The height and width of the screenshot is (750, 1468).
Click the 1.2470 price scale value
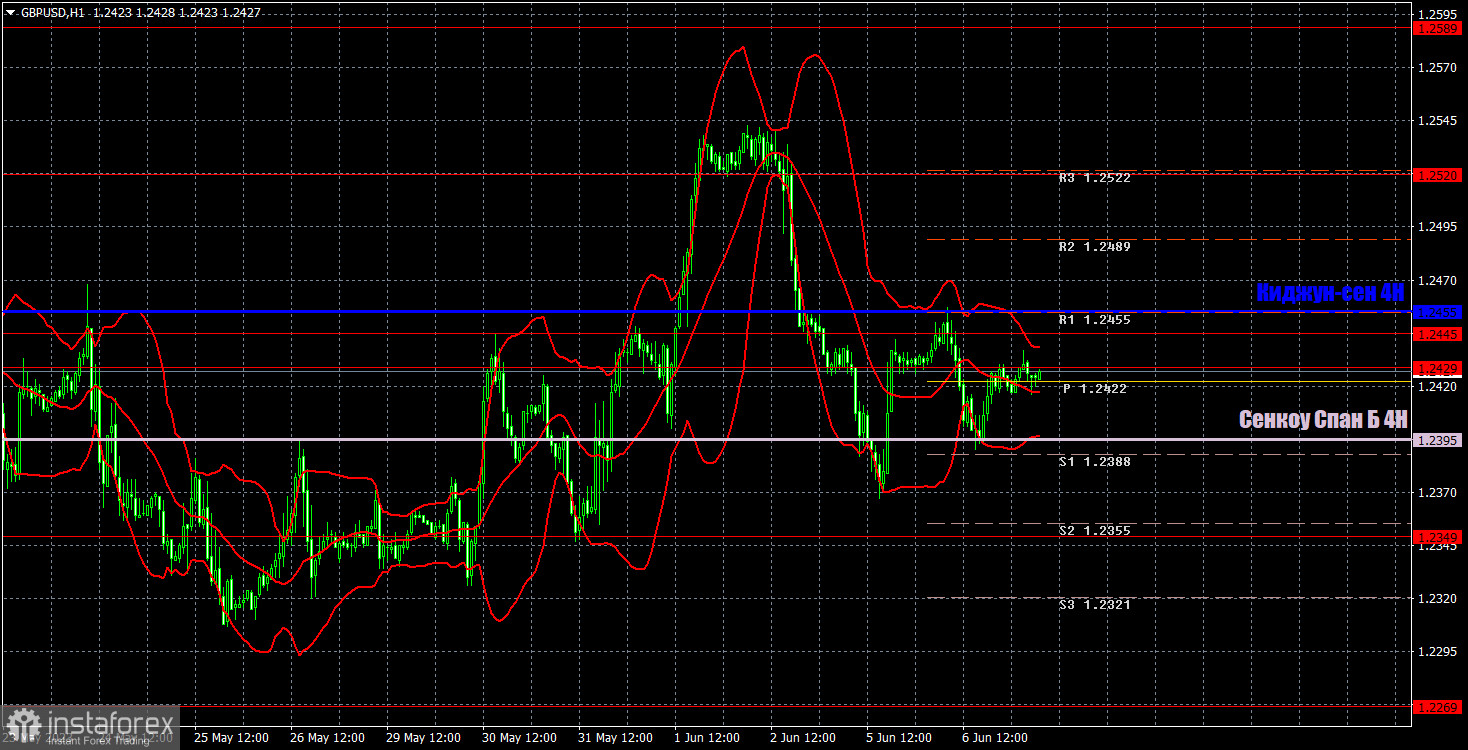pos(1438,280)
